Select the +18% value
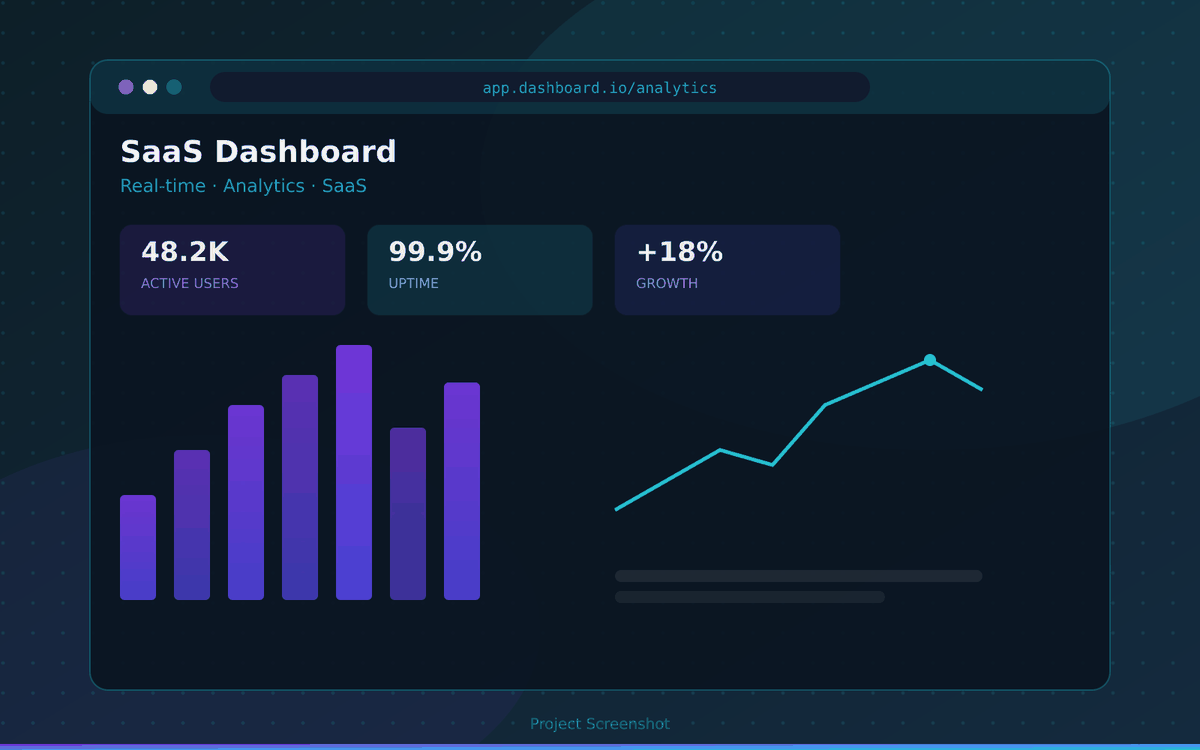Viewport: 1200px width, 750px height. [680, 252]
